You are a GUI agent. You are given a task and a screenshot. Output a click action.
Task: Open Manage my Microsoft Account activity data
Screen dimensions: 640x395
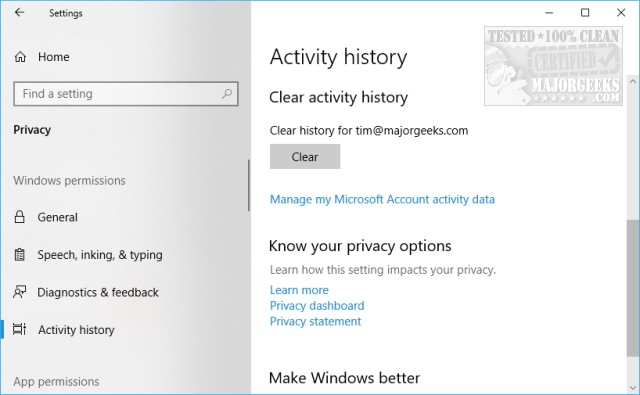point(382,199)
